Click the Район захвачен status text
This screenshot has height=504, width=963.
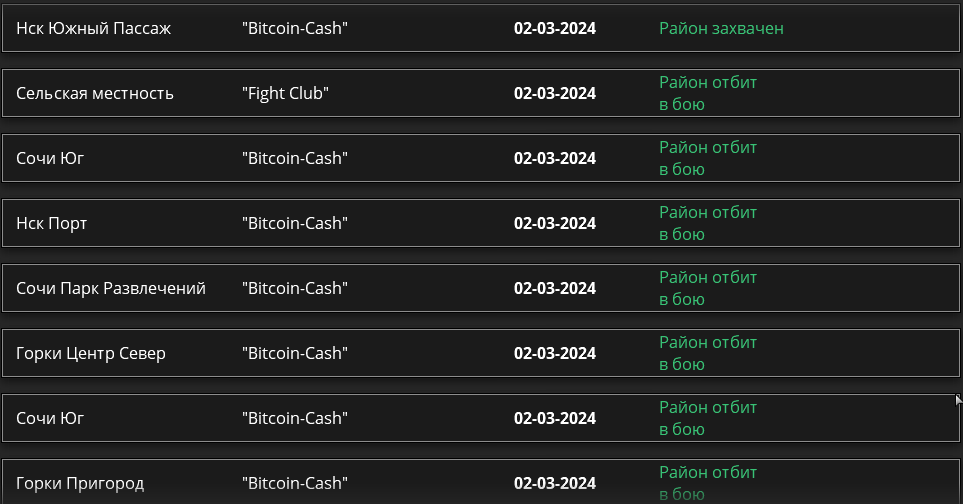tap(721, 28)
